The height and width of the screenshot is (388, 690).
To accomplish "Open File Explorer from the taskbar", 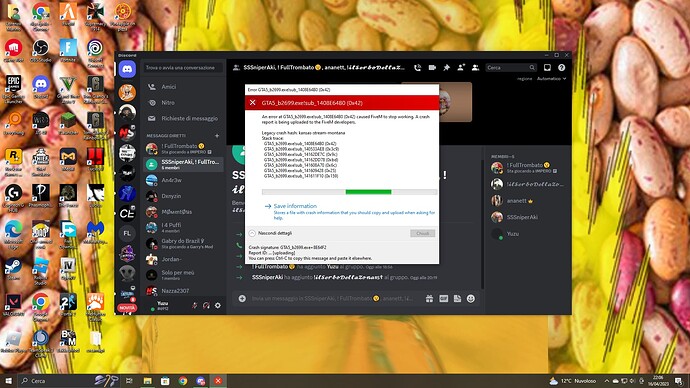I will (x=147, y=381).
